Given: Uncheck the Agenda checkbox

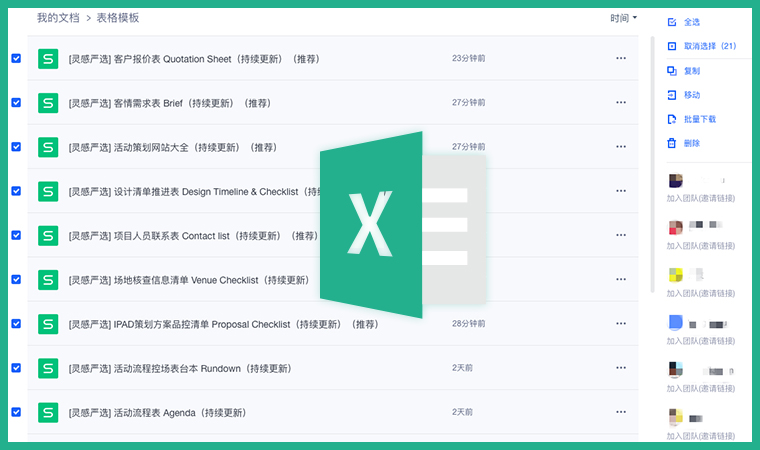Looking at the screenshot, I should click(16, 412).
